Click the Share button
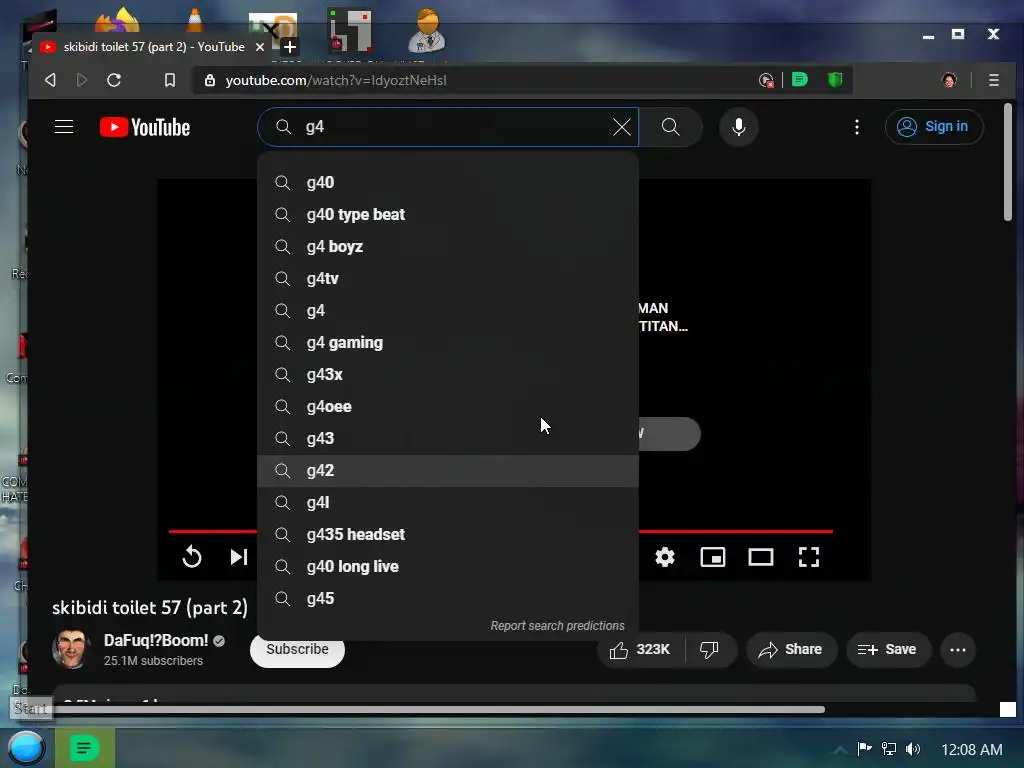Image resolution: width=1024 pixels, height=768 pixels. (x=790, y=650)
